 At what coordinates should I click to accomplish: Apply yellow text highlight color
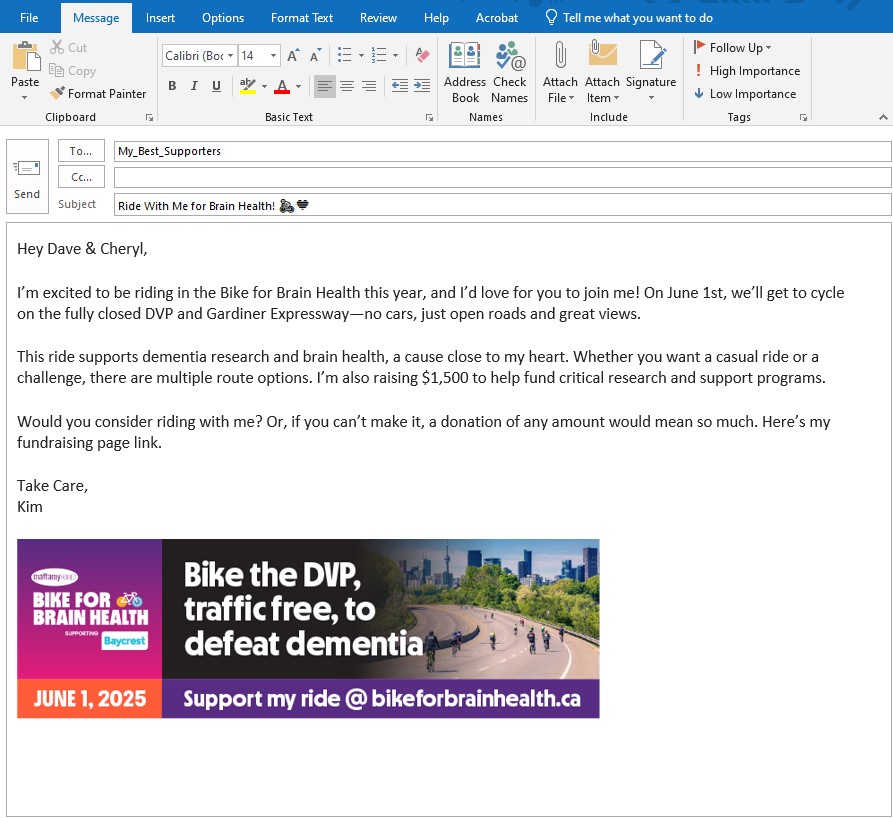(248, 86)
